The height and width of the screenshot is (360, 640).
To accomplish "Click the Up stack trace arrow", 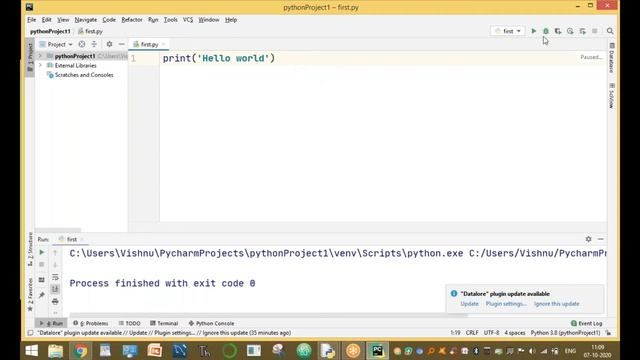I will [x=55, y=253].
